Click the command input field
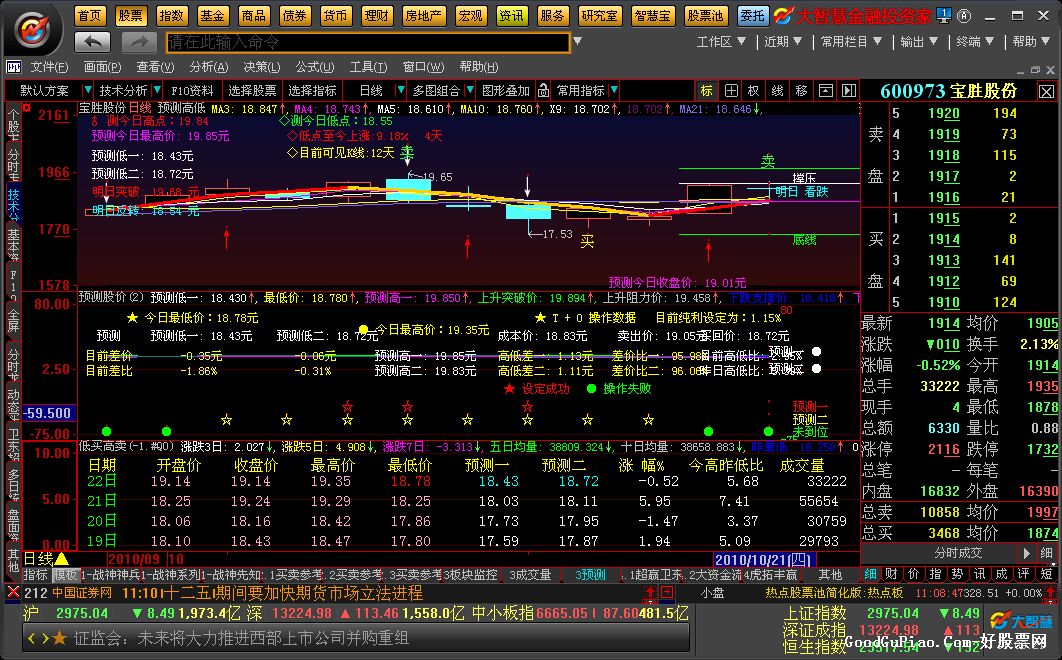Viewport: 1062px width, 660px height. coord(368,42)
